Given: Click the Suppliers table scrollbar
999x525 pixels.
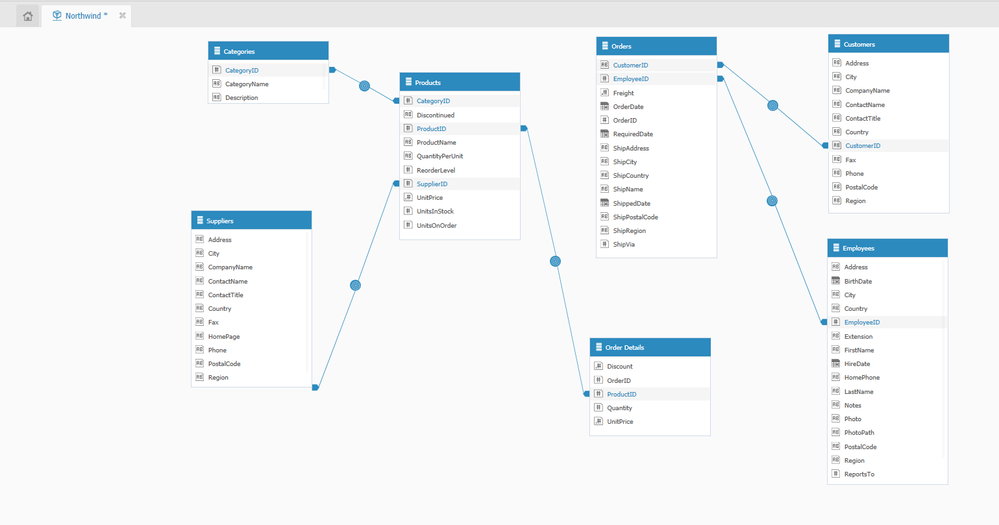Looking at the screenshot, I should (308, 303).
